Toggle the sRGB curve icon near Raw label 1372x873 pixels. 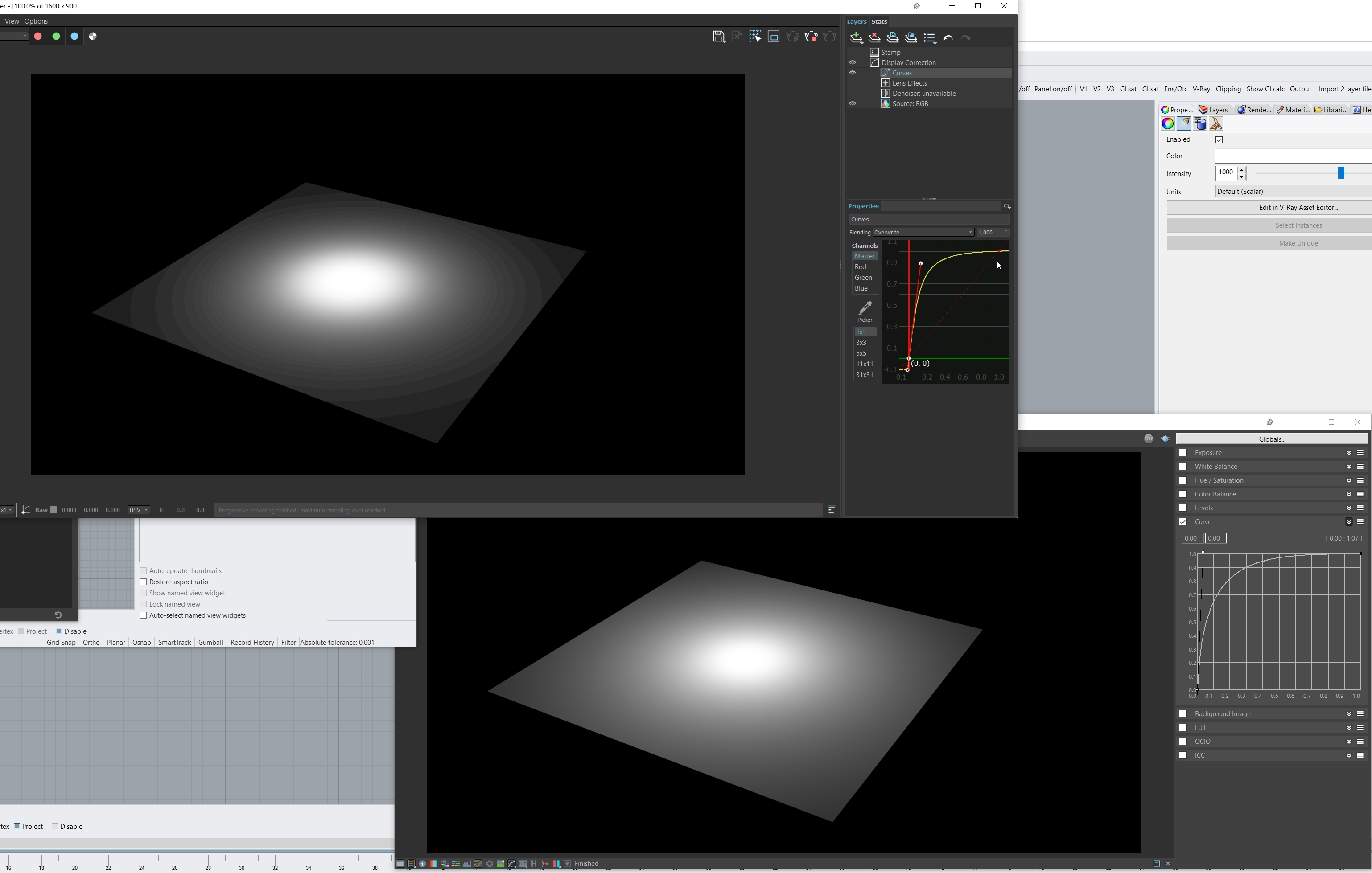pyautogui.click(x=26, y=510)
